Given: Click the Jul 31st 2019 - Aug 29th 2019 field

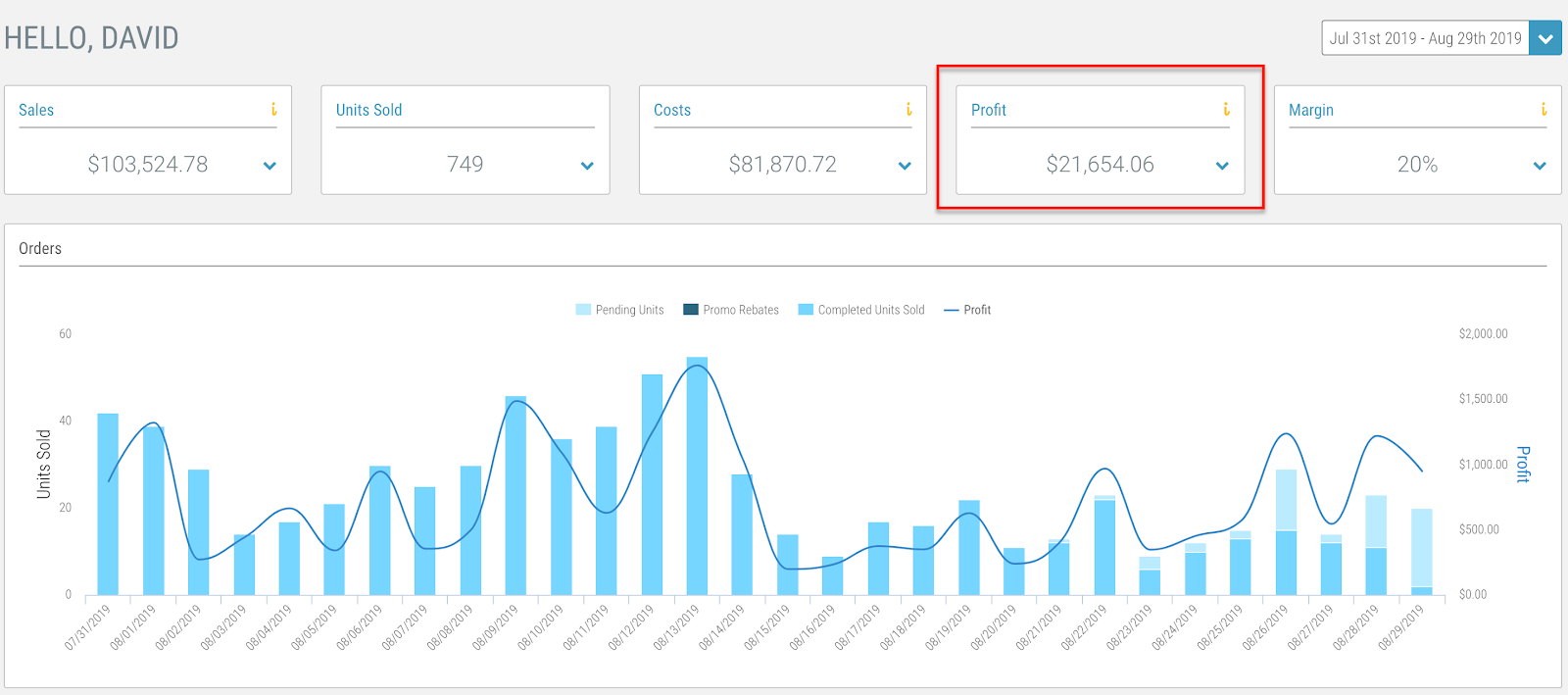Looking at the screenshot, I should coord(1425,38).
